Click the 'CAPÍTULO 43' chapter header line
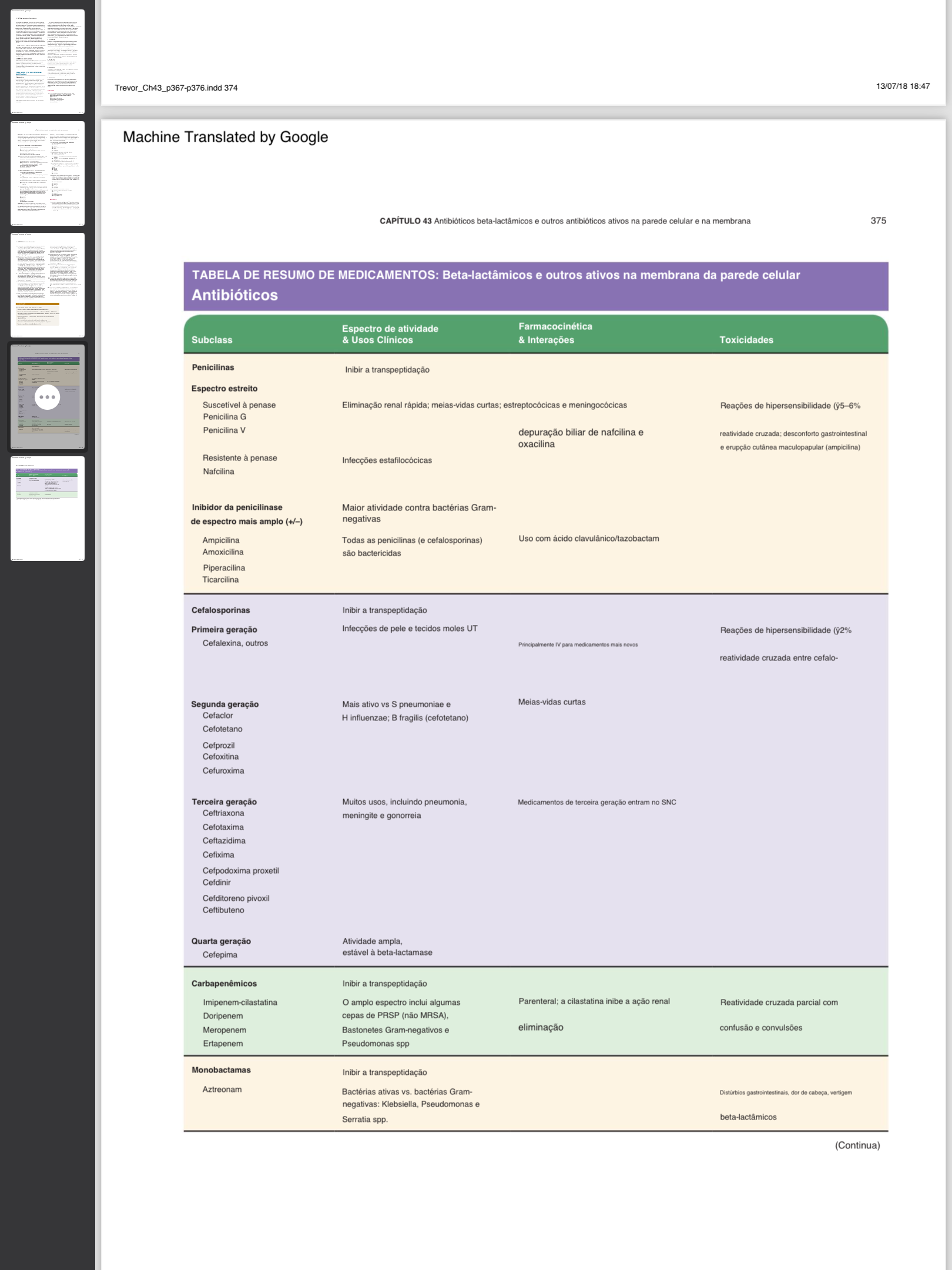The height and width of the screenshot is (1270, 952). click(x=565, y=221)
